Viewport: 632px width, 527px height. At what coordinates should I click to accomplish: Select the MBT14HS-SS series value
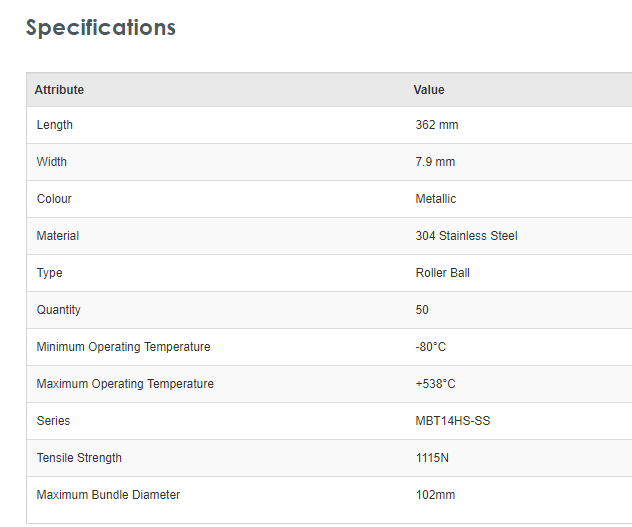point(453,421)
